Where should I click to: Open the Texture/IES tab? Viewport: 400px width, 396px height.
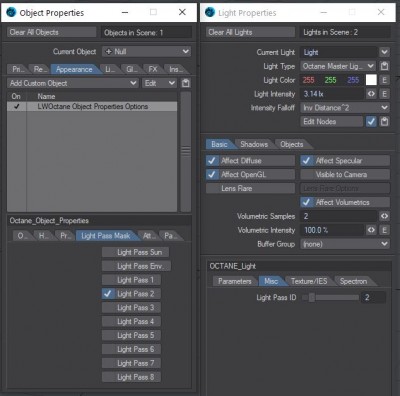(309, 281)
